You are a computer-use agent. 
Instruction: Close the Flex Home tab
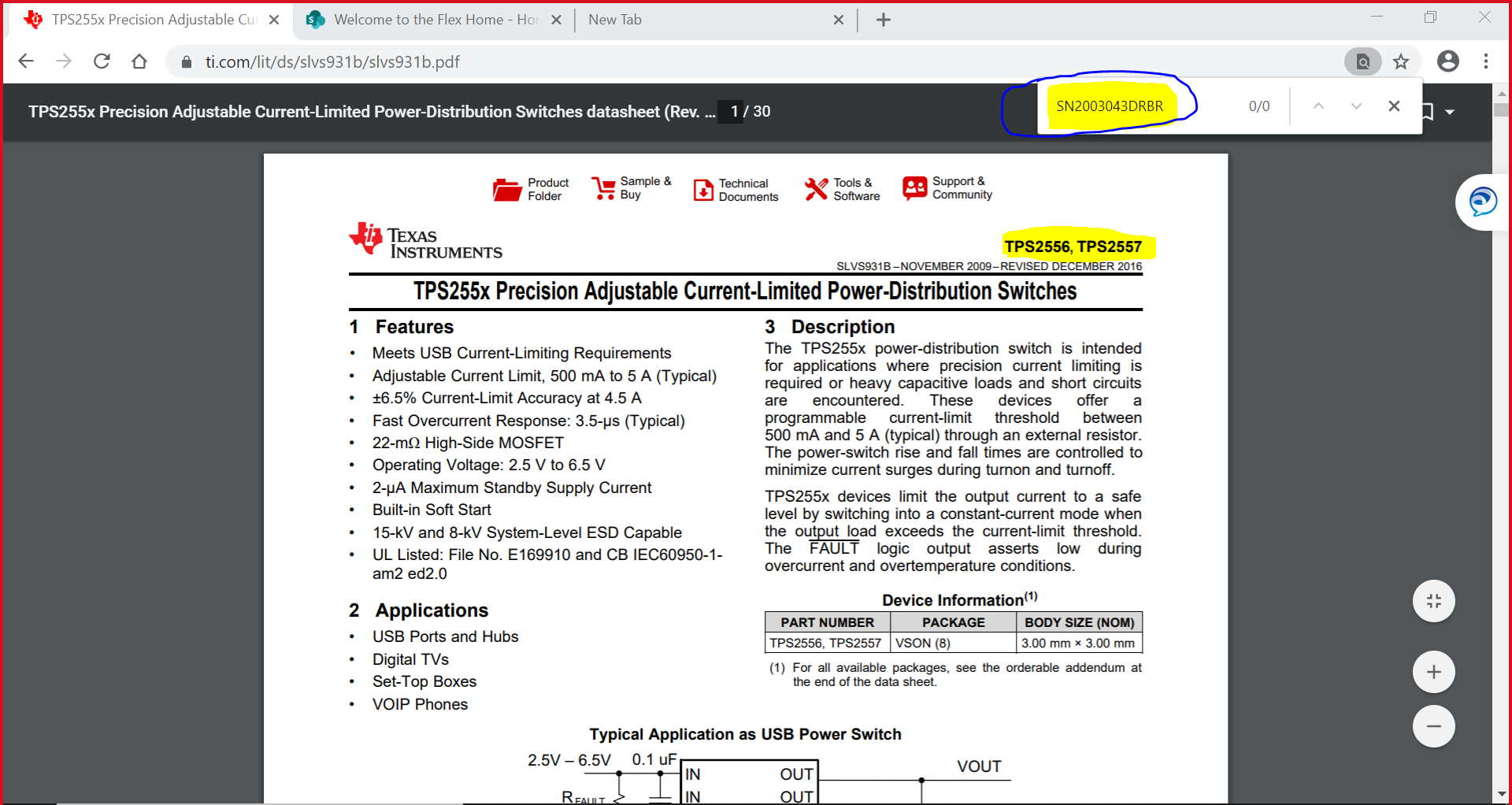pos(556,20)
